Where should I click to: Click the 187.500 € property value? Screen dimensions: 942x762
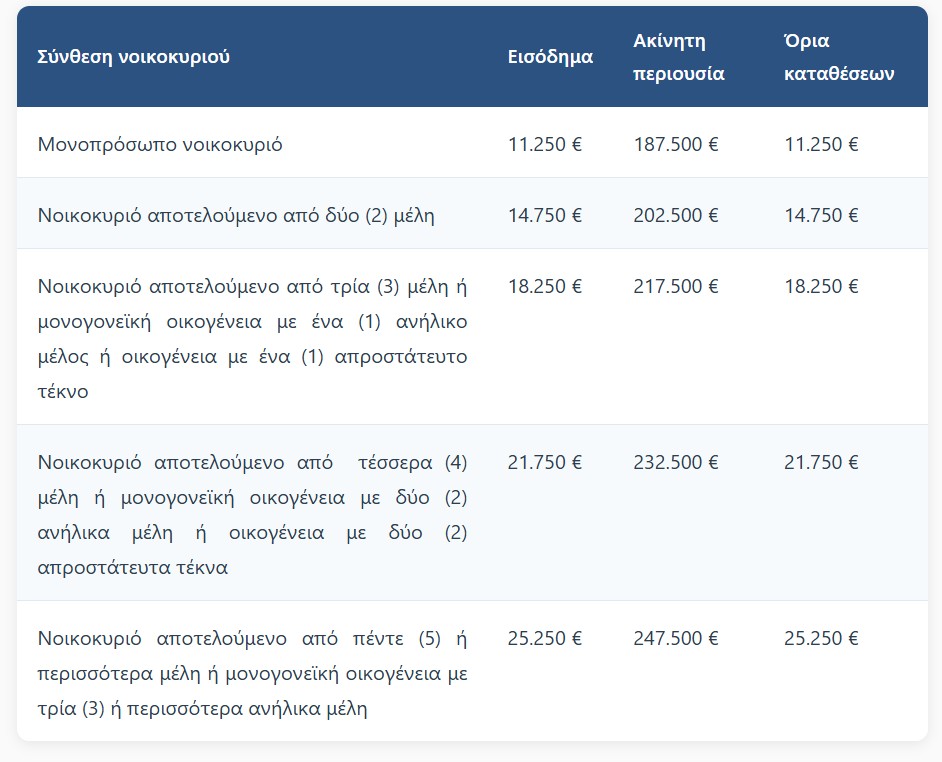tap(676, 144)
